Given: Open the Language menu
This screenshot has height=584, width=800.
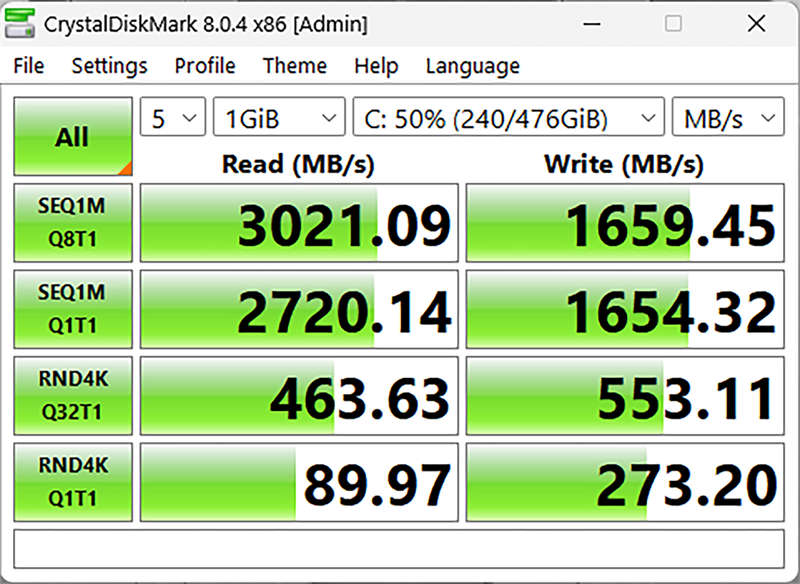Looking at the screenshot, I should point(472,66).
